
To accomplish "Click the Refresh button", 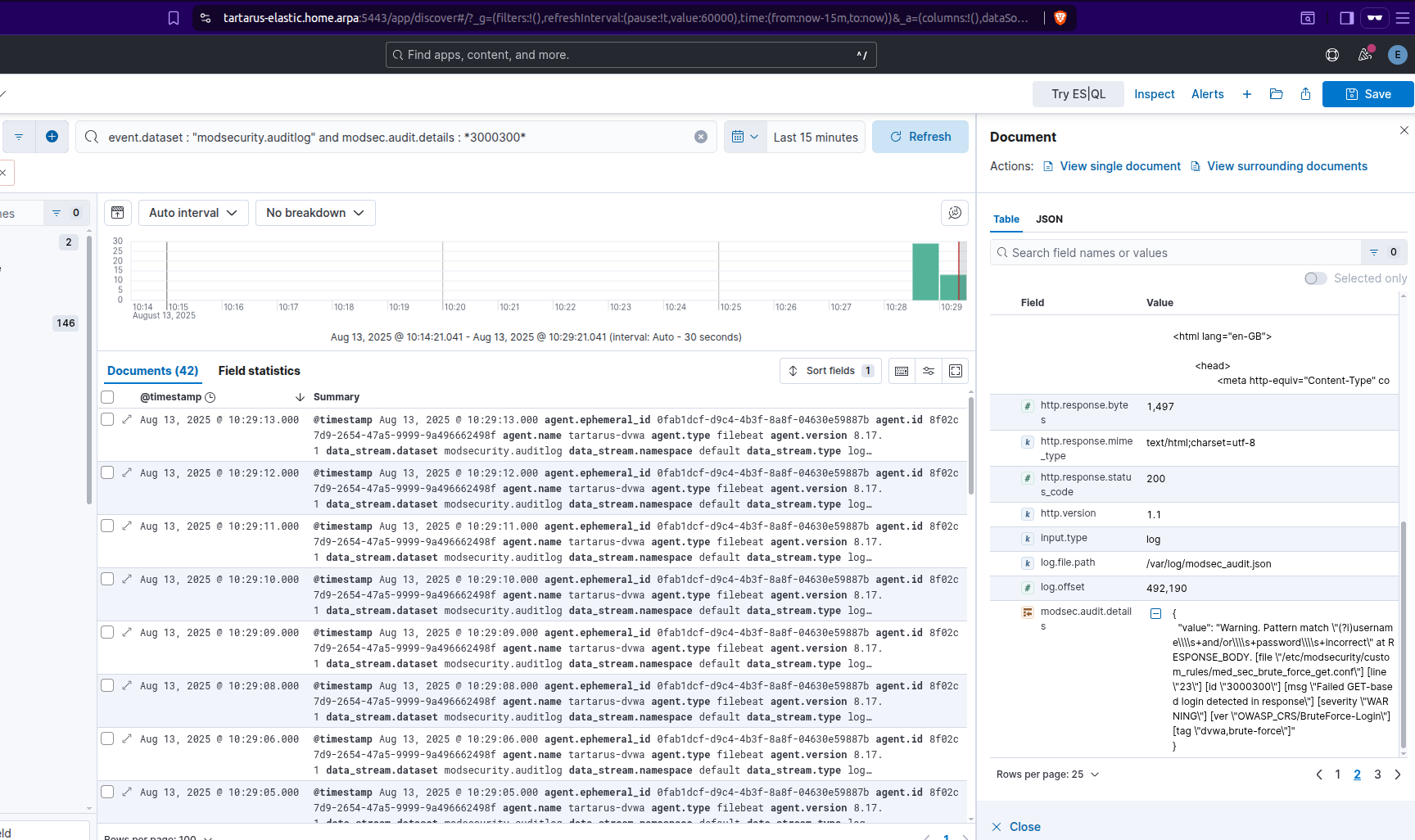I will click(920, 137).
